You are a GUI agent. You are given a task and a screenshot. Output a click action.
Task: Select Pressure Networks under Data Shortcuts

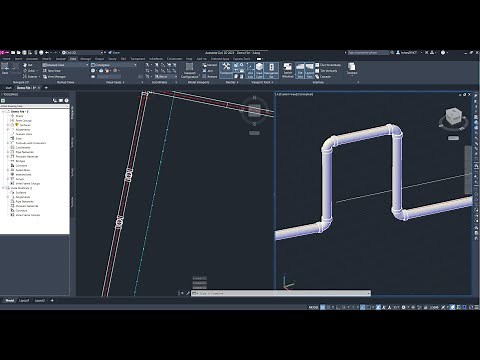[x=27, y=206]
